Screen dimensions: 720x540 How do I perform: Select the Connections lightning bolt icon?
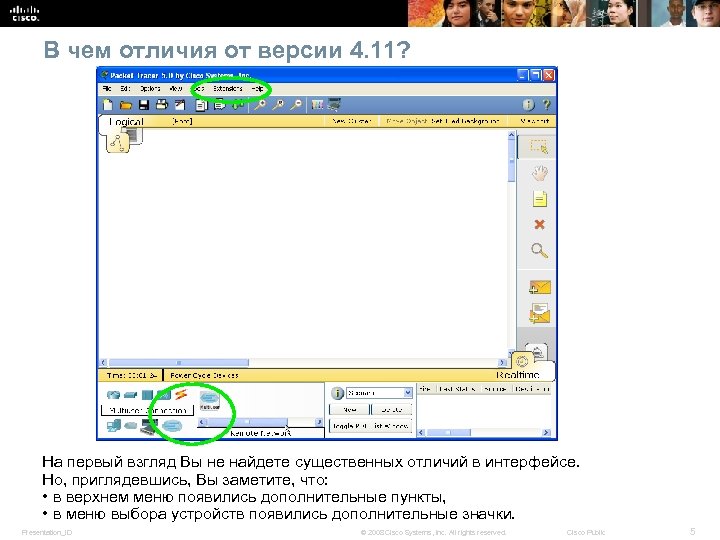coord(181,394)
